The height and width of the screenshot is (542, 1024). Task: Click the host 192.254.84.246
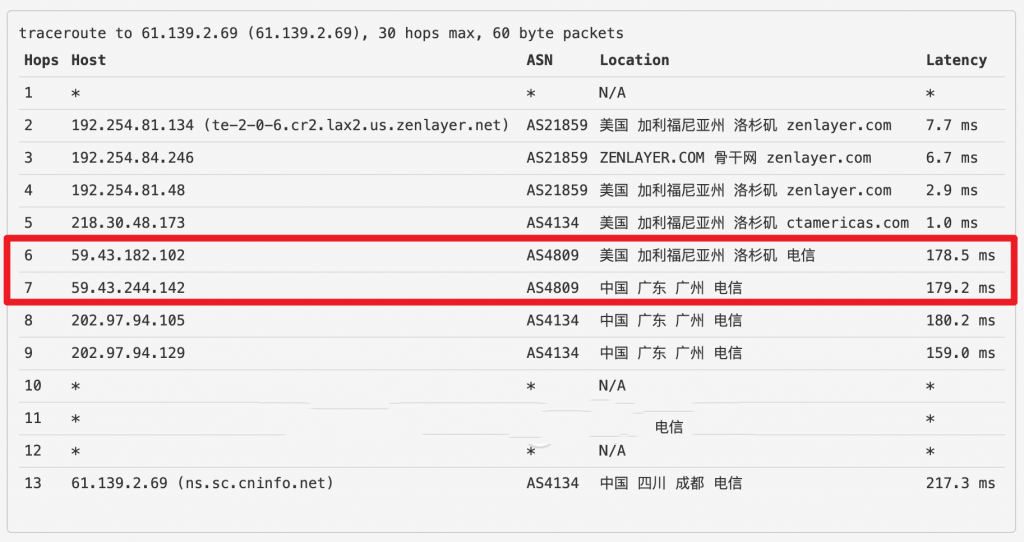[x=132, y=158]
